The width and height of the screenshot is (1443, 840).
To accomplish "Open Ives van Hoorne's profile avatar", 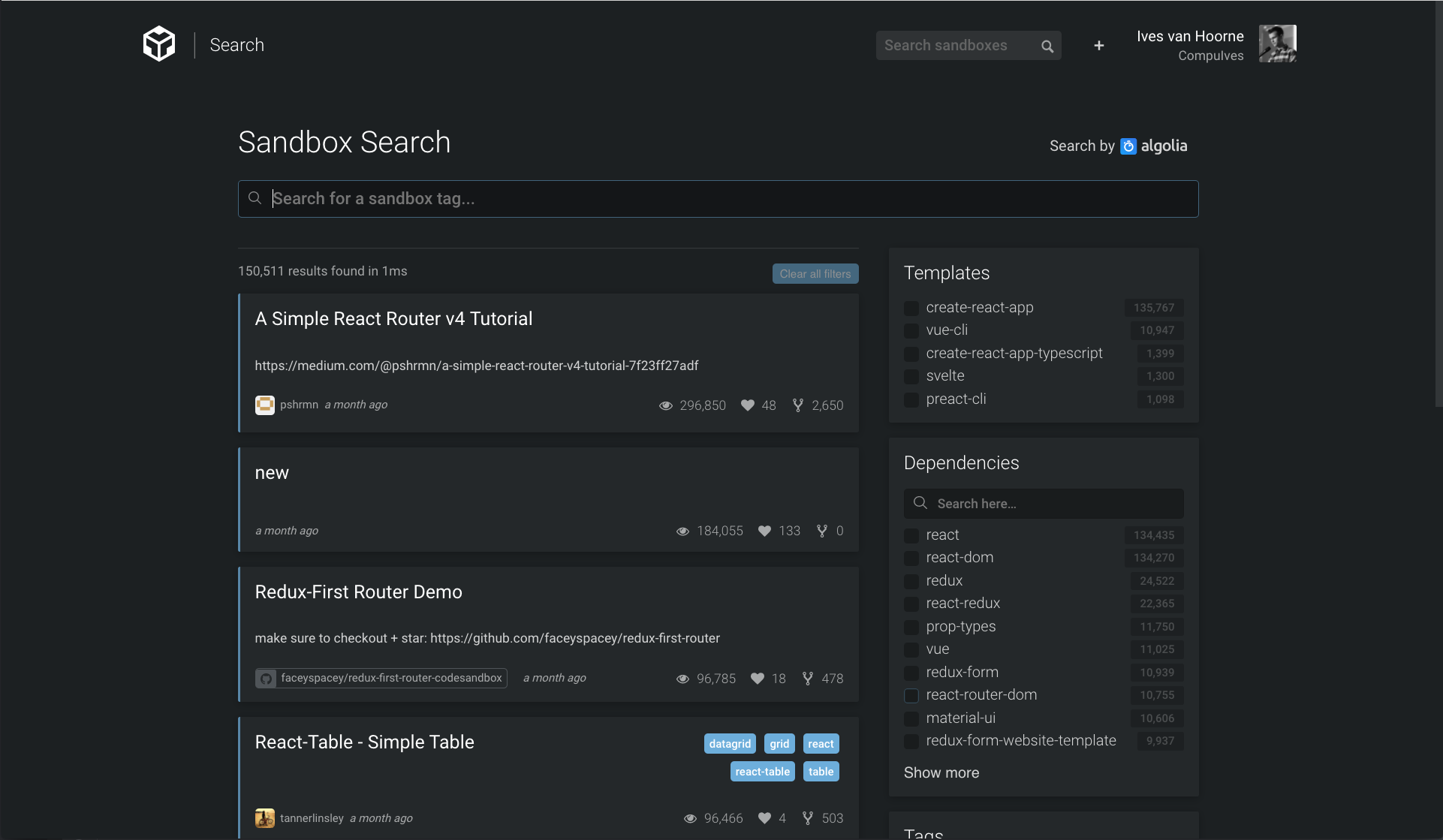I will 1277,44.
